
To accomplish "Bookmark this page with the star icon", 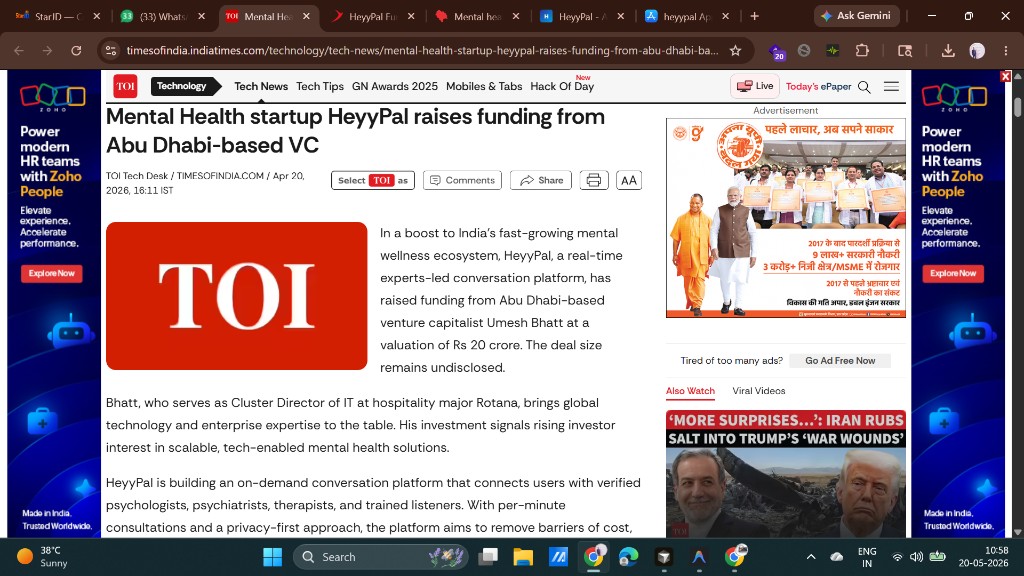I will pyautogui.click(x=735, y=51).
